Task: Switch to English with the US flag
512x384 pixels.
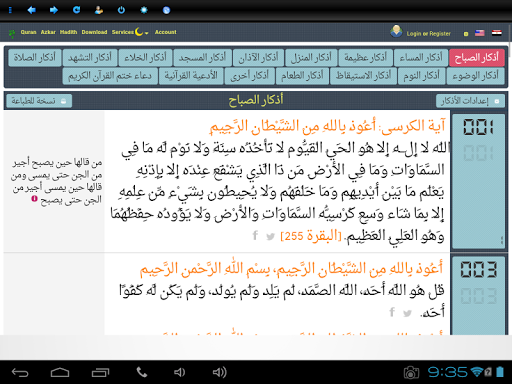Action: click(480, 33)
